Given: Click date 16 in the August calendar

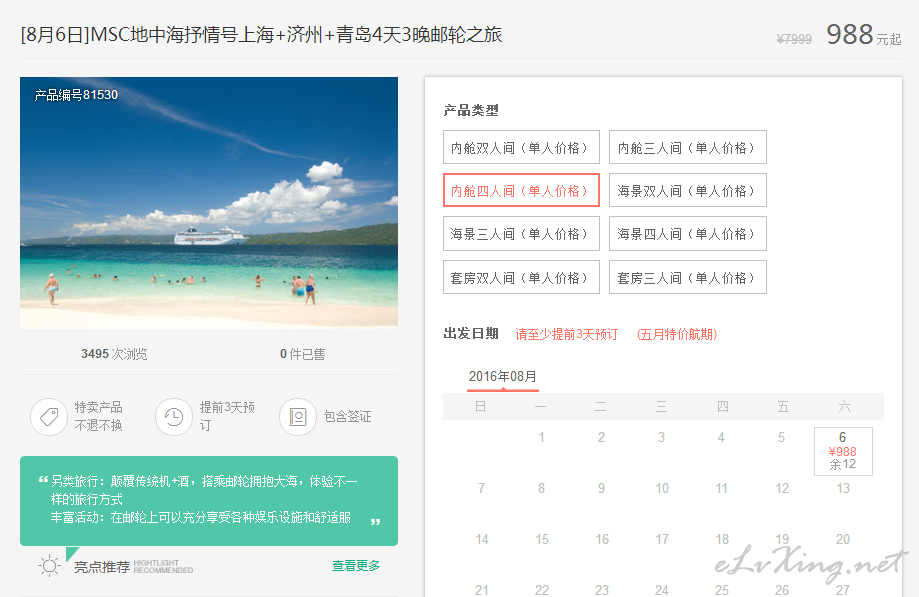Looking at the screenshot, I should [x=602, y=540].
